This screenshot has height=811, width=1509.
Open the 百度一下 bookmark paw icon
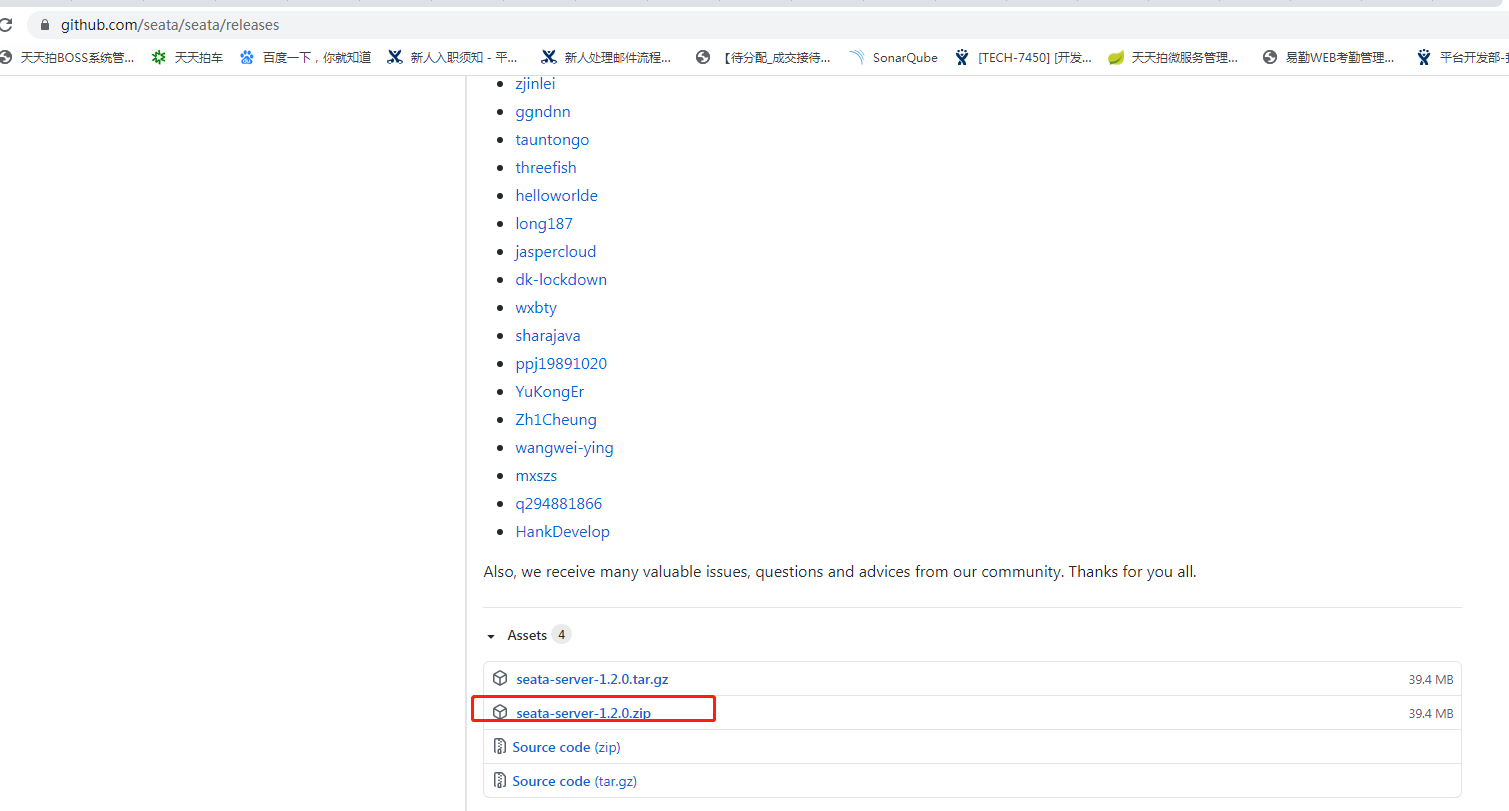tap(247, 58)
